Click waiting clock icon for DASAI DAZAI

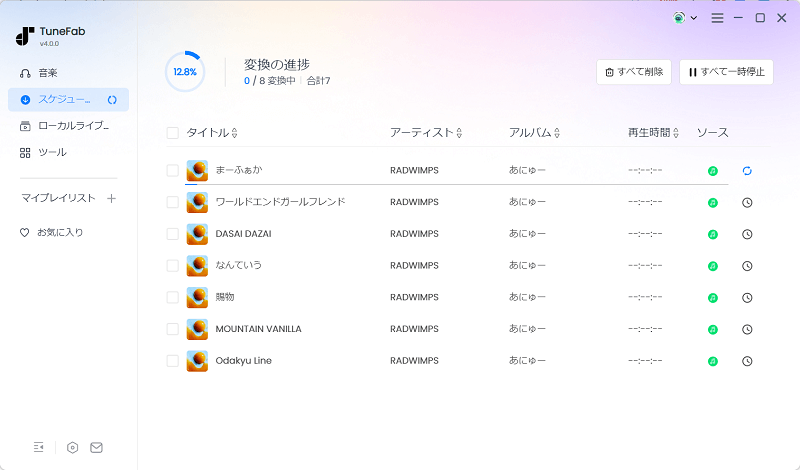(x=747, y=234)
